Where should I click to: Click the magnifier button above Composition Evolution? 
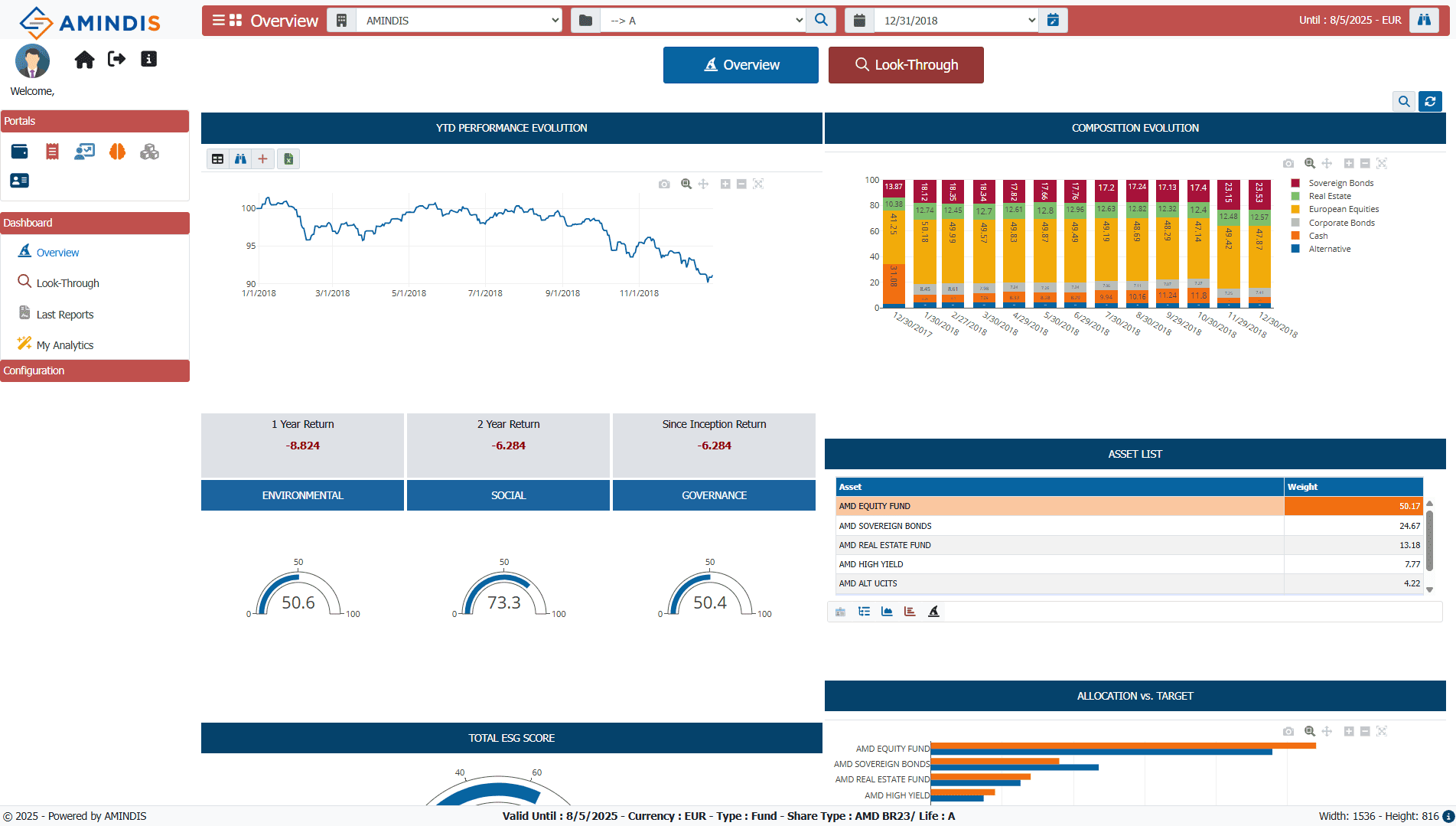pyautogui.click(x=1404, y=101)
